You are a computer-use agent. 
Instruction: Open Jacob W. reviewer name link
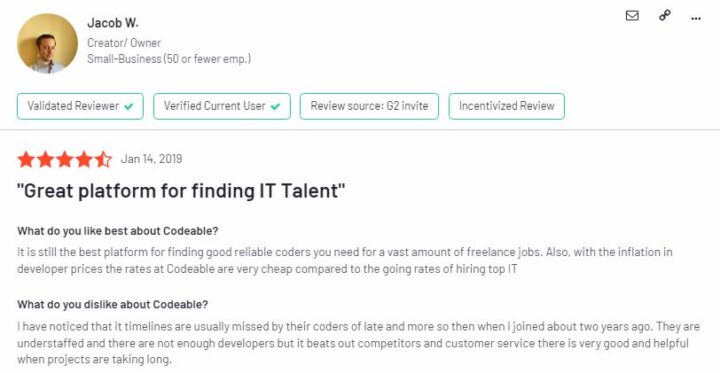(112, 23)
